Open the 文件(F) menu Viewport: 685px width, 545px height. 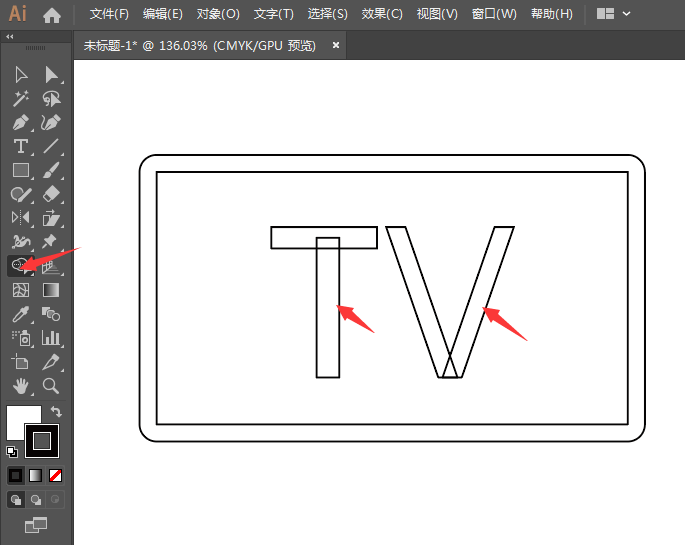(109, 14)
